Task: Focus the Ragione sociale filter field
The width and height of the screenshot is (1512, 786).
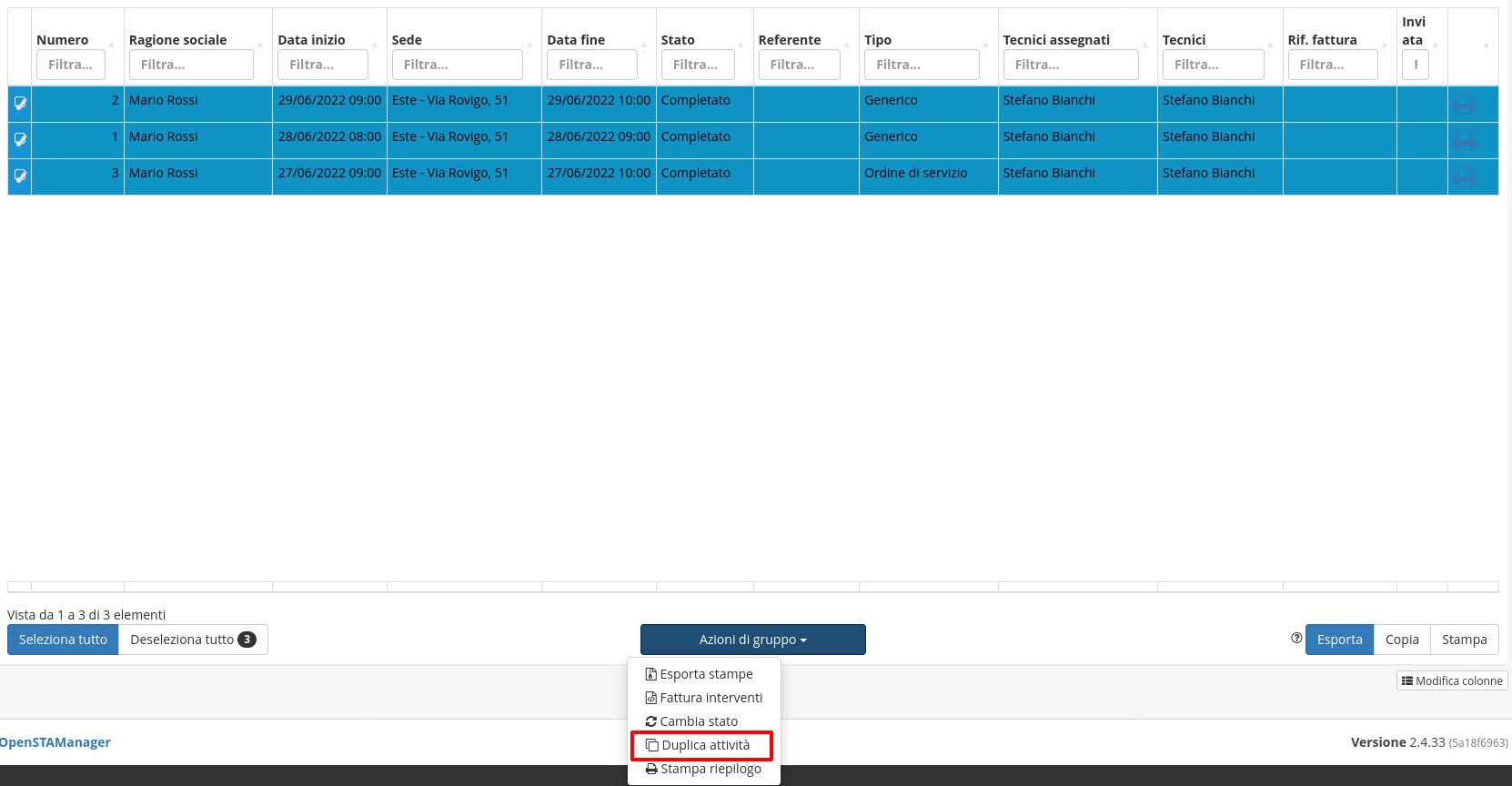Action: tap(191, 65)
